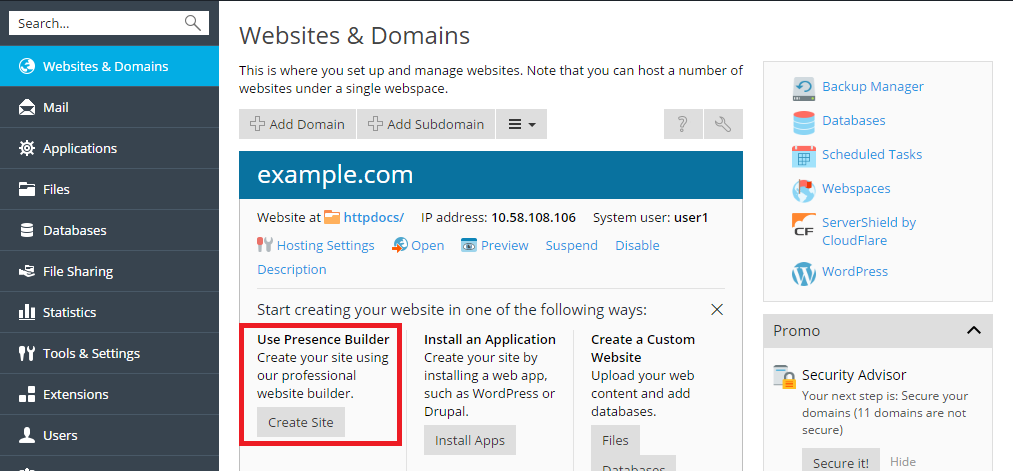The image size is (1013, 471).
Task: Collapse the Promo panel
Action: tap(973, 331)
